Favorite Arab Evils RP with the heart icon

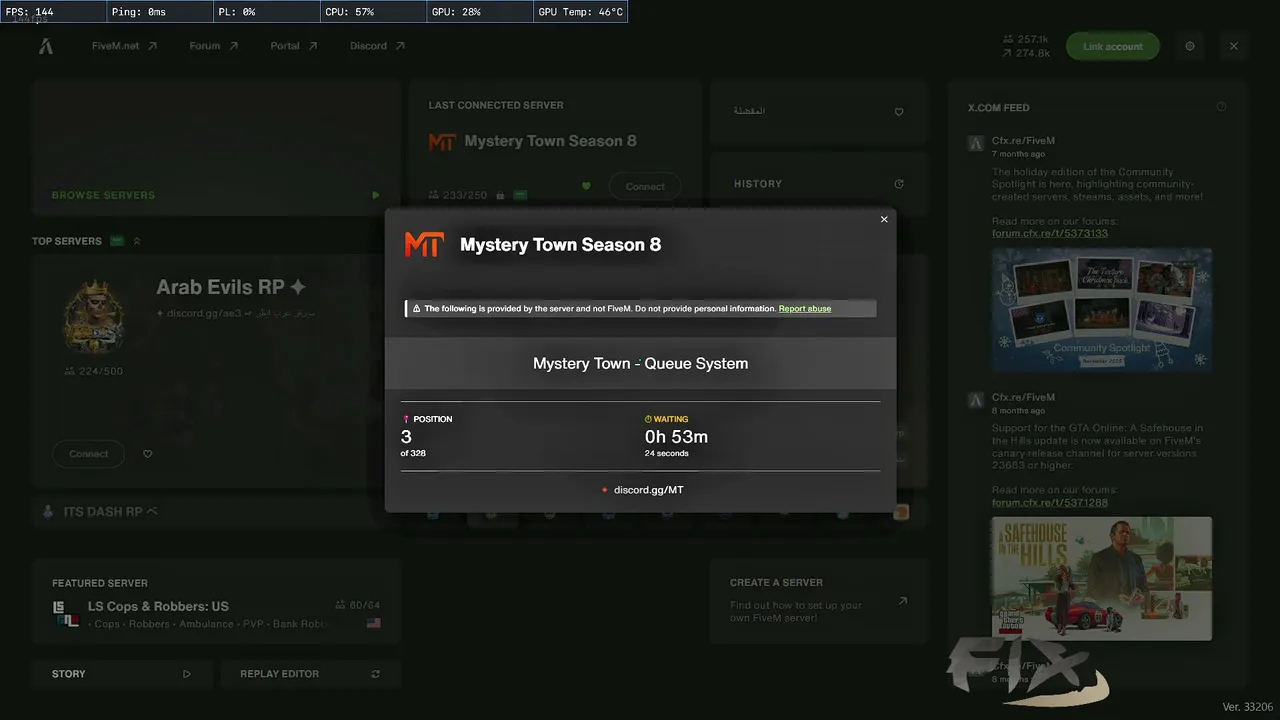(x=148, y=454)
